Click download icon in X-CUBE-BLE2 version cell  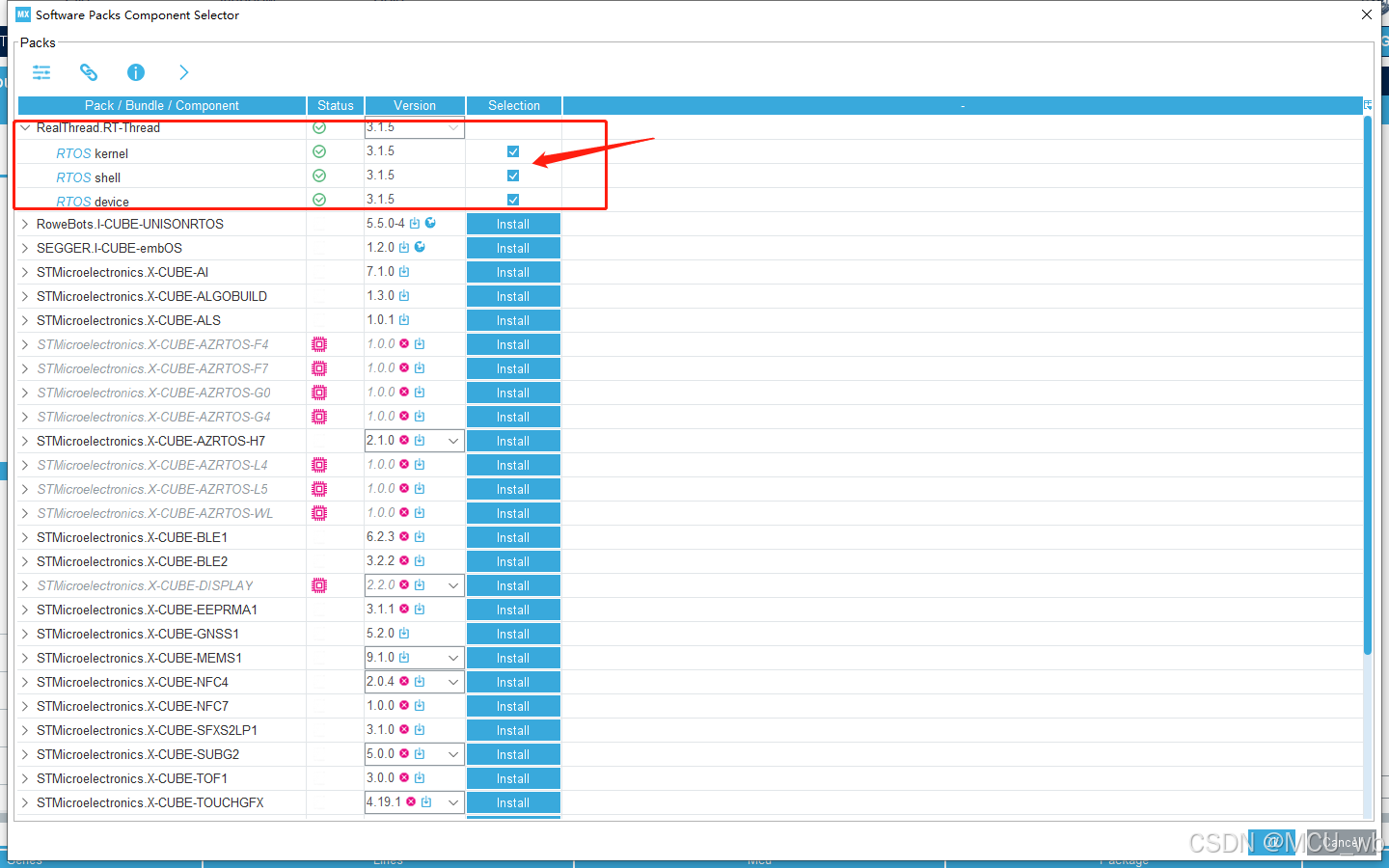coord(420,560)
